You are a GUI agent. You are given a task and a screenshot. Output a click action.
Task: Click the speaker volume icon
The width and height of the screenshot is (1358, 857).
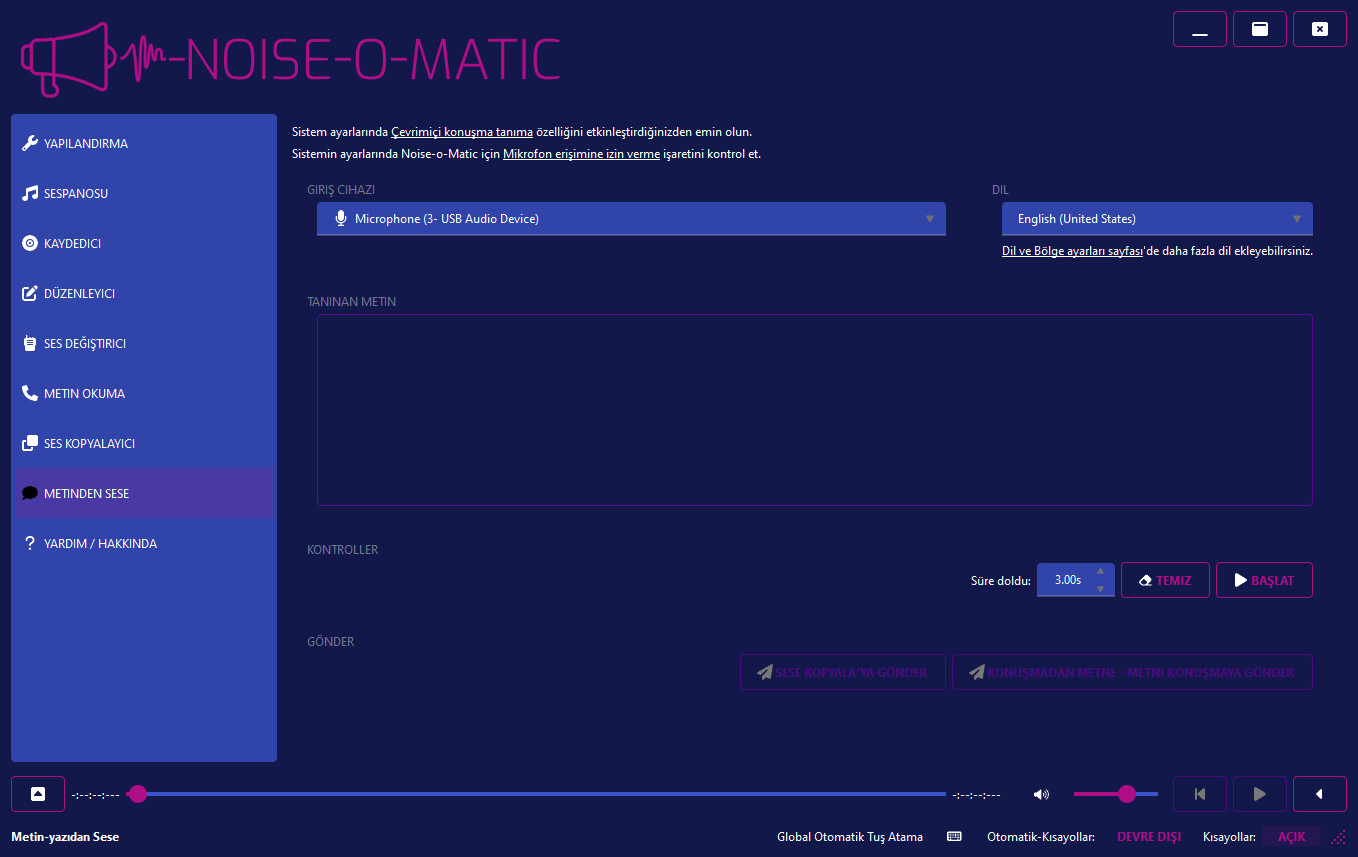[x=1041, y=794]
